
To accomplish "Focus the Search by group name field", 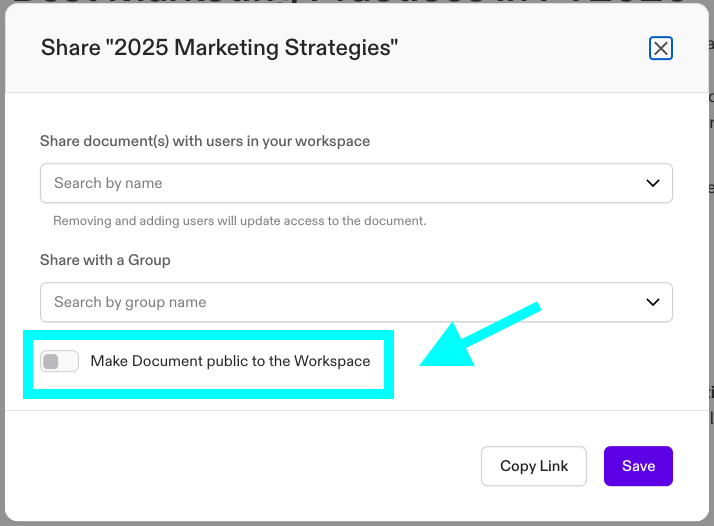I will tap(356, 302).
